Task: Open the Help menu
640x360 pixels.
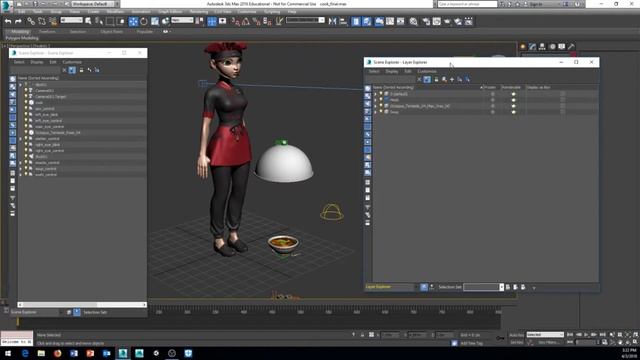Action: (292, 12)
